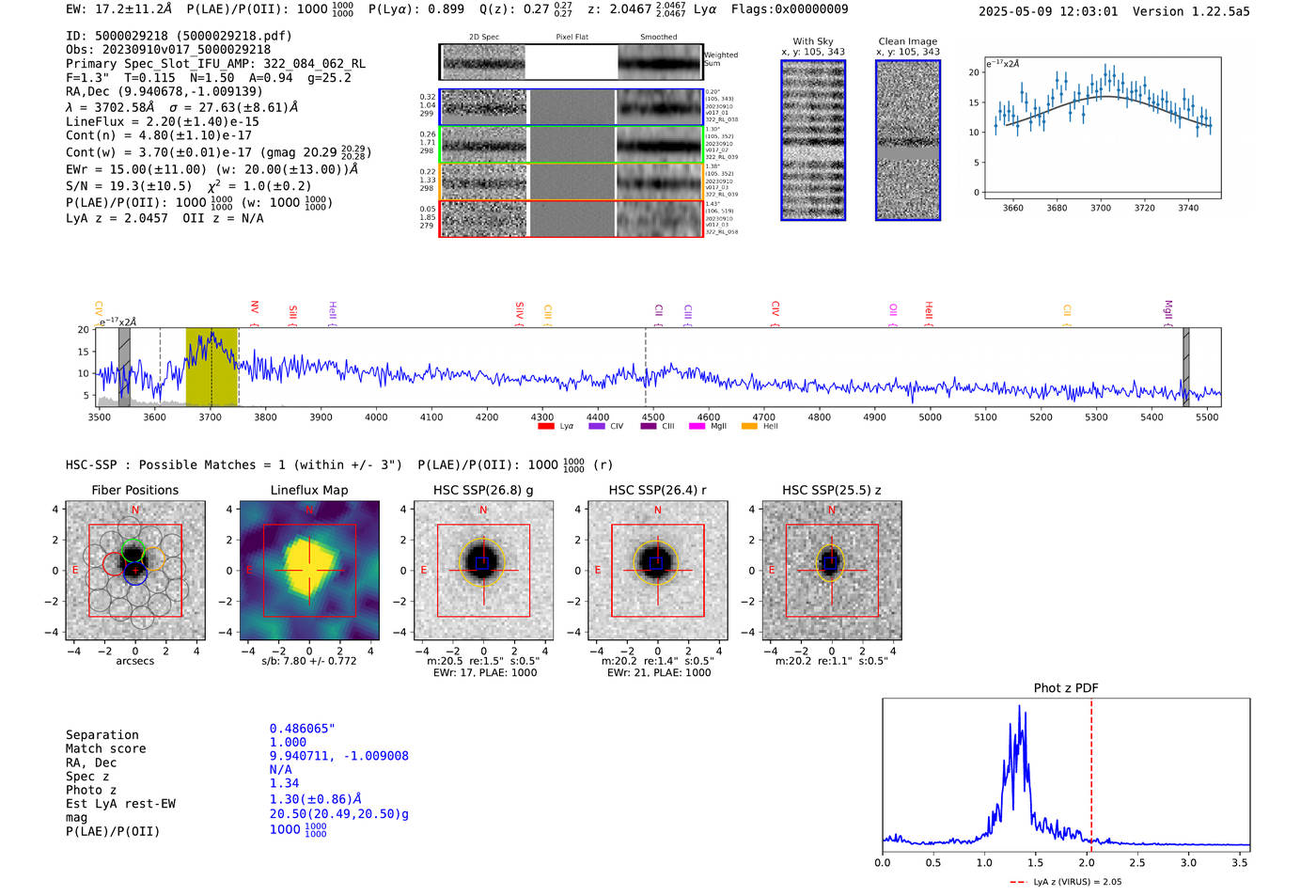
Task: Open the With Sky cutout image
Action: click(813, 140)
